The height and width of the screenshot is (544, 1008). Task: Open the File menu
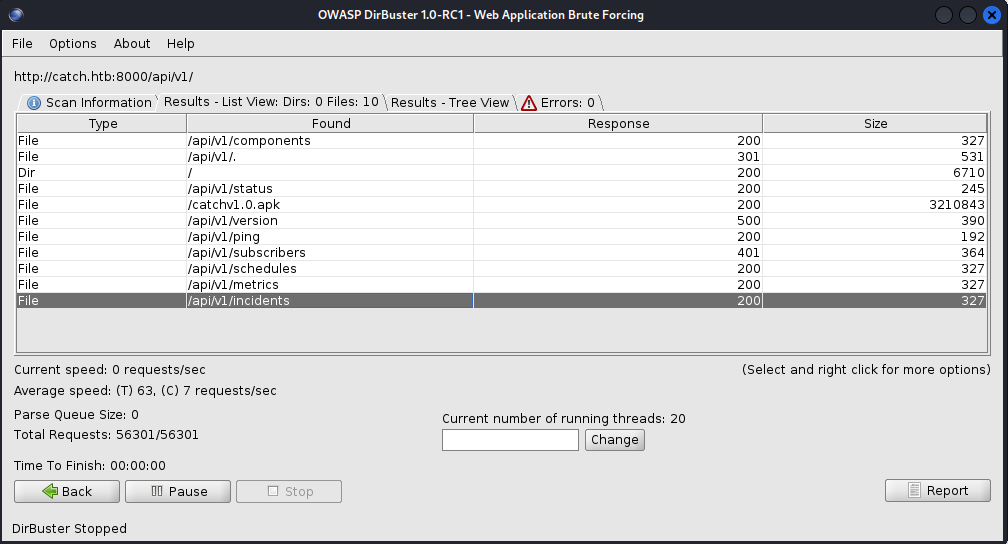tap(22, 44)
